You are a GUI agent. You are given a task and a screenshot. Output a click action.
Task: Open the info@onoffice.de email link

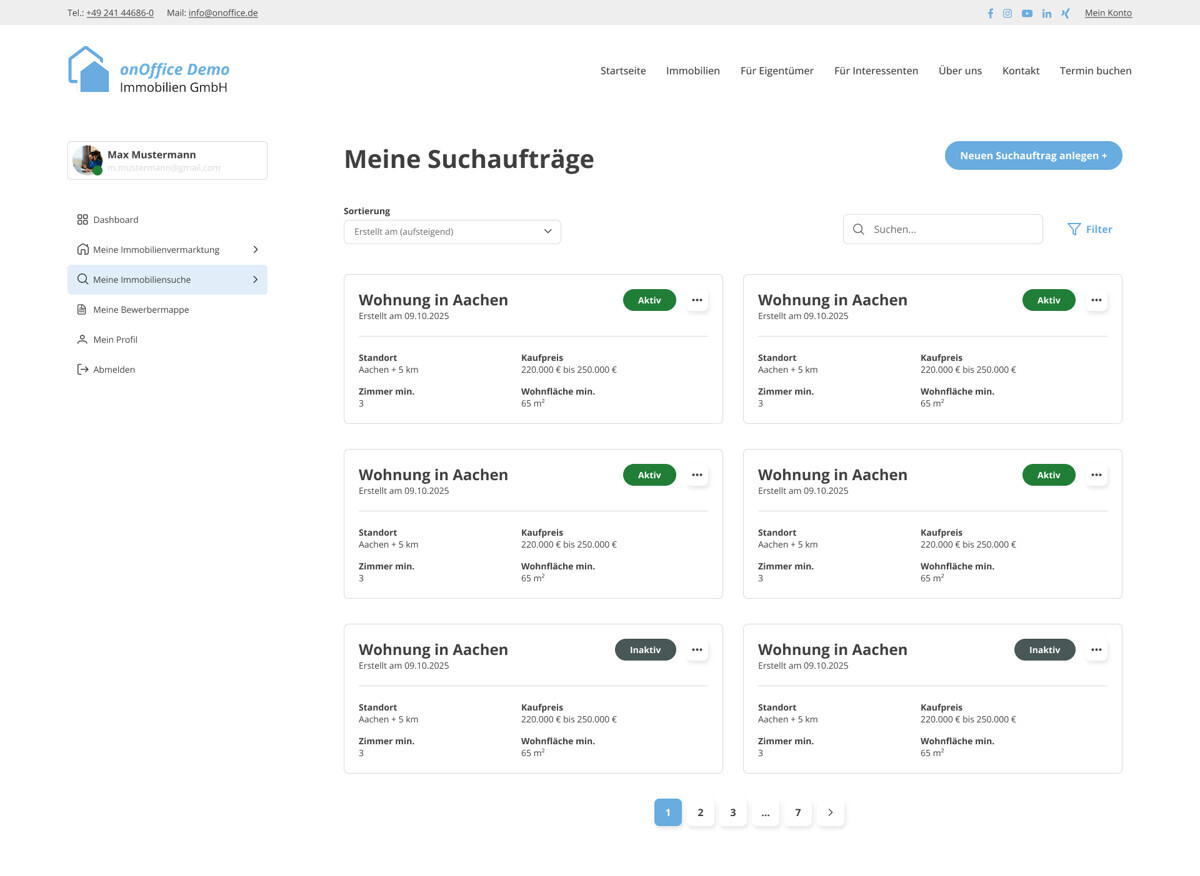point(222,13)
